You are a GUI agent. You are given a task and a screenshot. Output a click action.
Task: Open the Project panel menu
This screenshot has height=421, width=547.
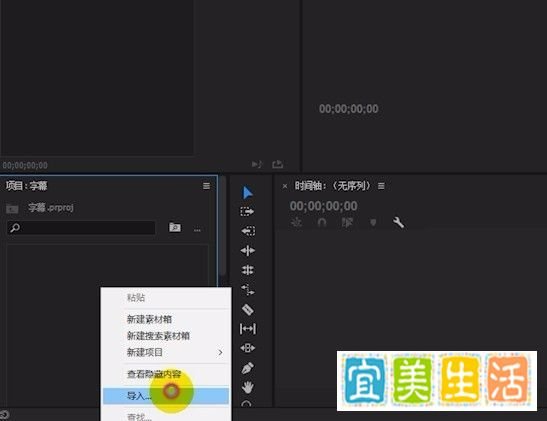click(x=207, y=186)
